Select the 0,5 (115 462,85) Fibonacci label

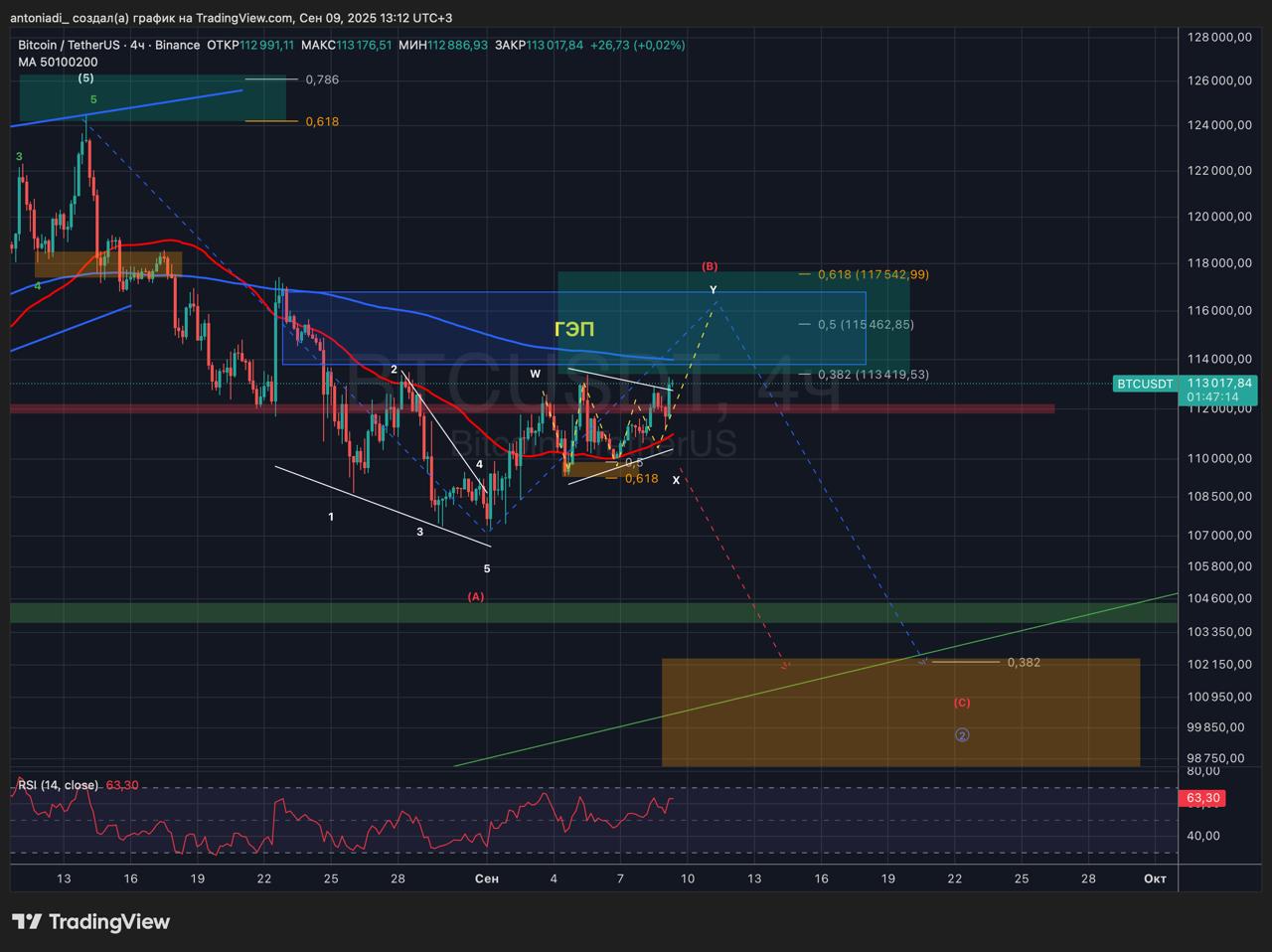866,324
